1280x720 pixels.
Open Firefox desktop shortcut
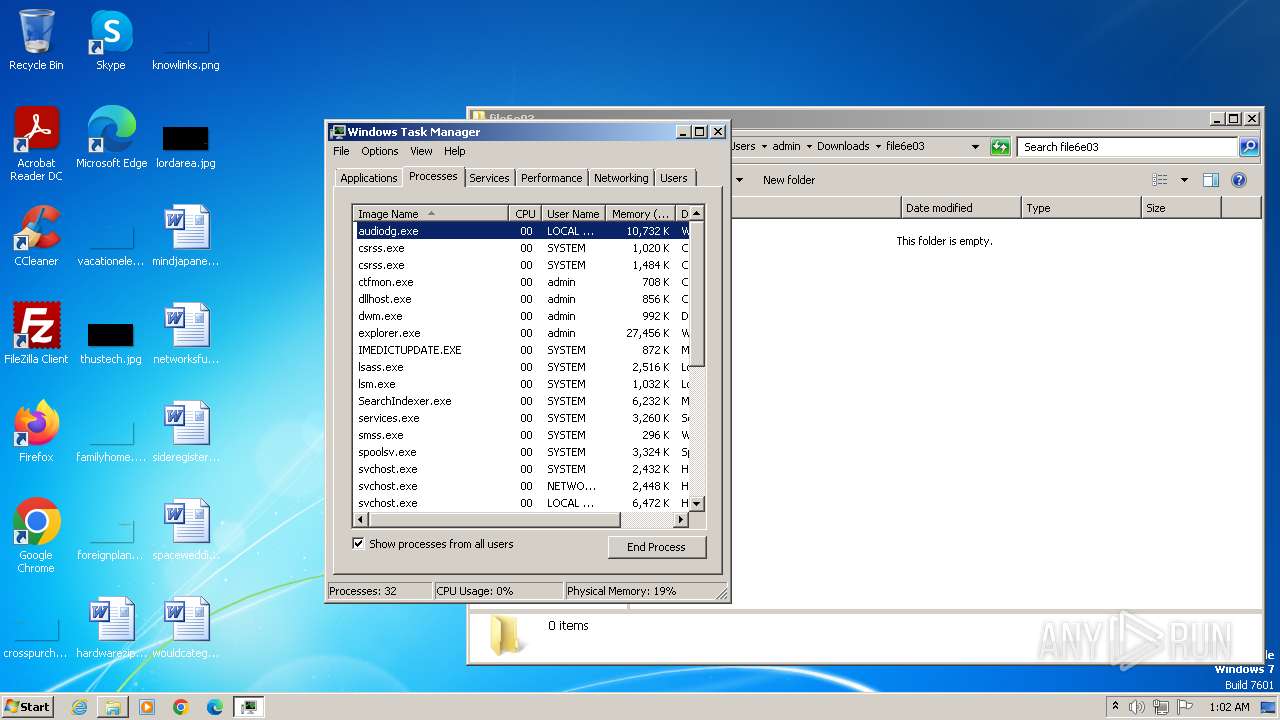[36, 432]
